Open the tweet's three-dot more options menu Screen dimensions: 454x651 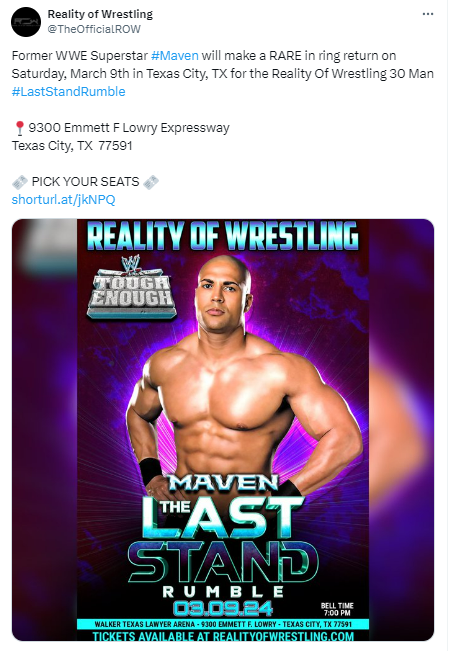pos(427,14)
